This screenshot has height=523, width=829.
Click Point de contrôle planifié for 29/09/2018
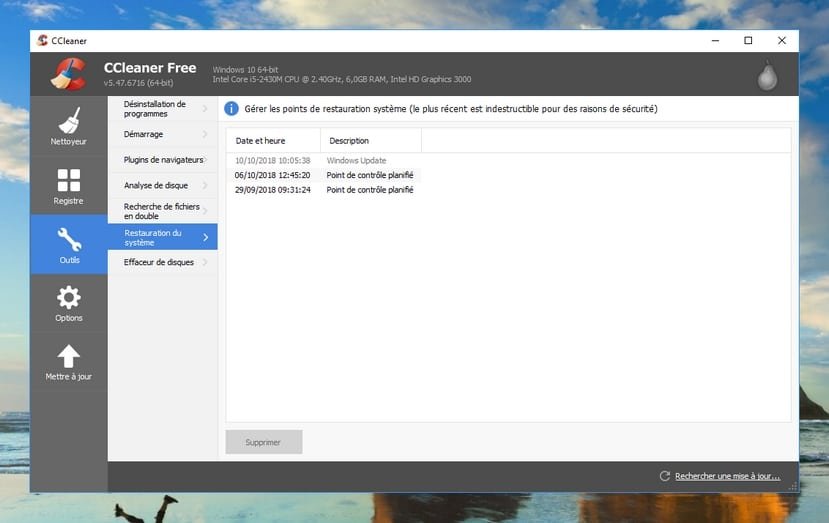click(370, 190)
